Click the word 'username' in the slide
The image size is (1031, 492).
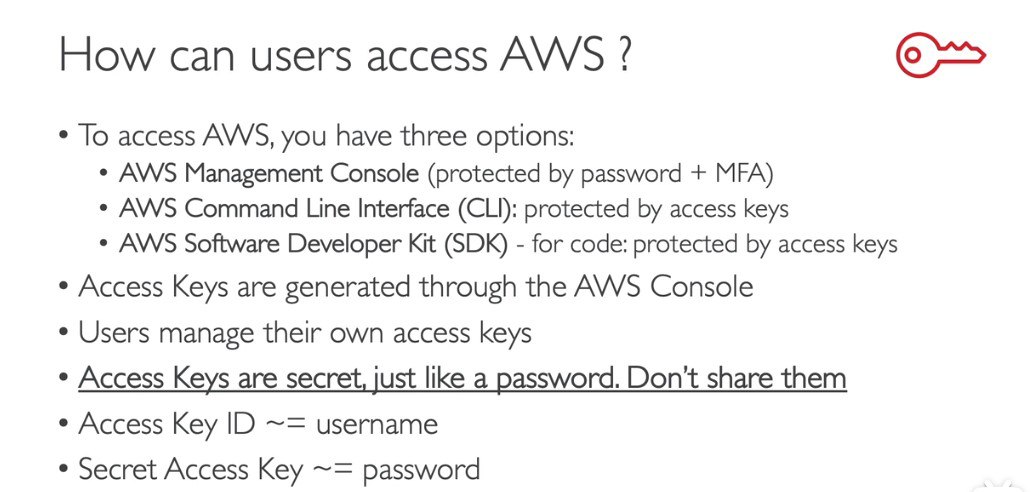coord(377,425)
